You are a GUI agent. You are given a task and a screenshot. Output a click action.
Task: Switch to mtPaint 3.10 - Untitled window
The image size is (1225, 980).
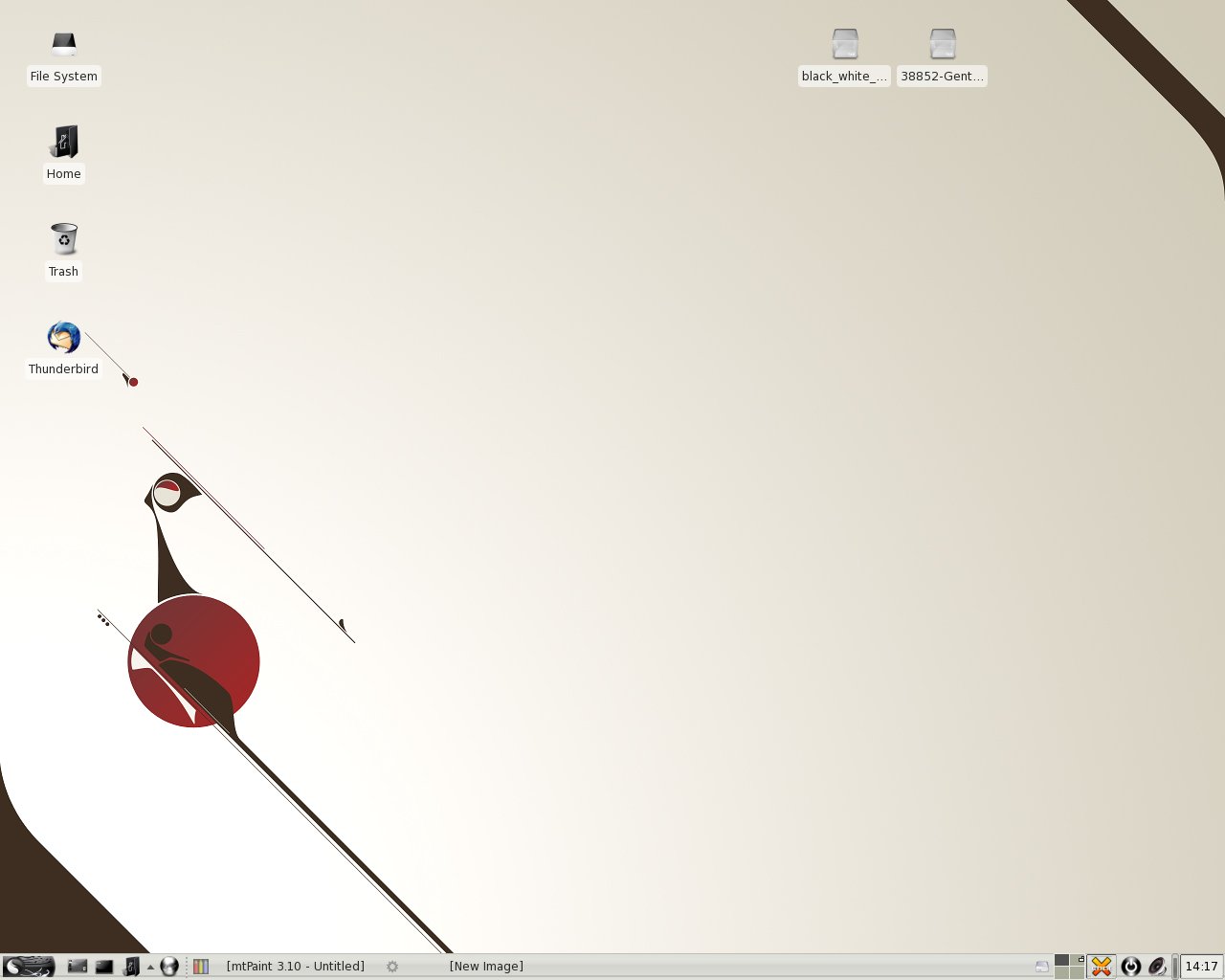[296, 967]
